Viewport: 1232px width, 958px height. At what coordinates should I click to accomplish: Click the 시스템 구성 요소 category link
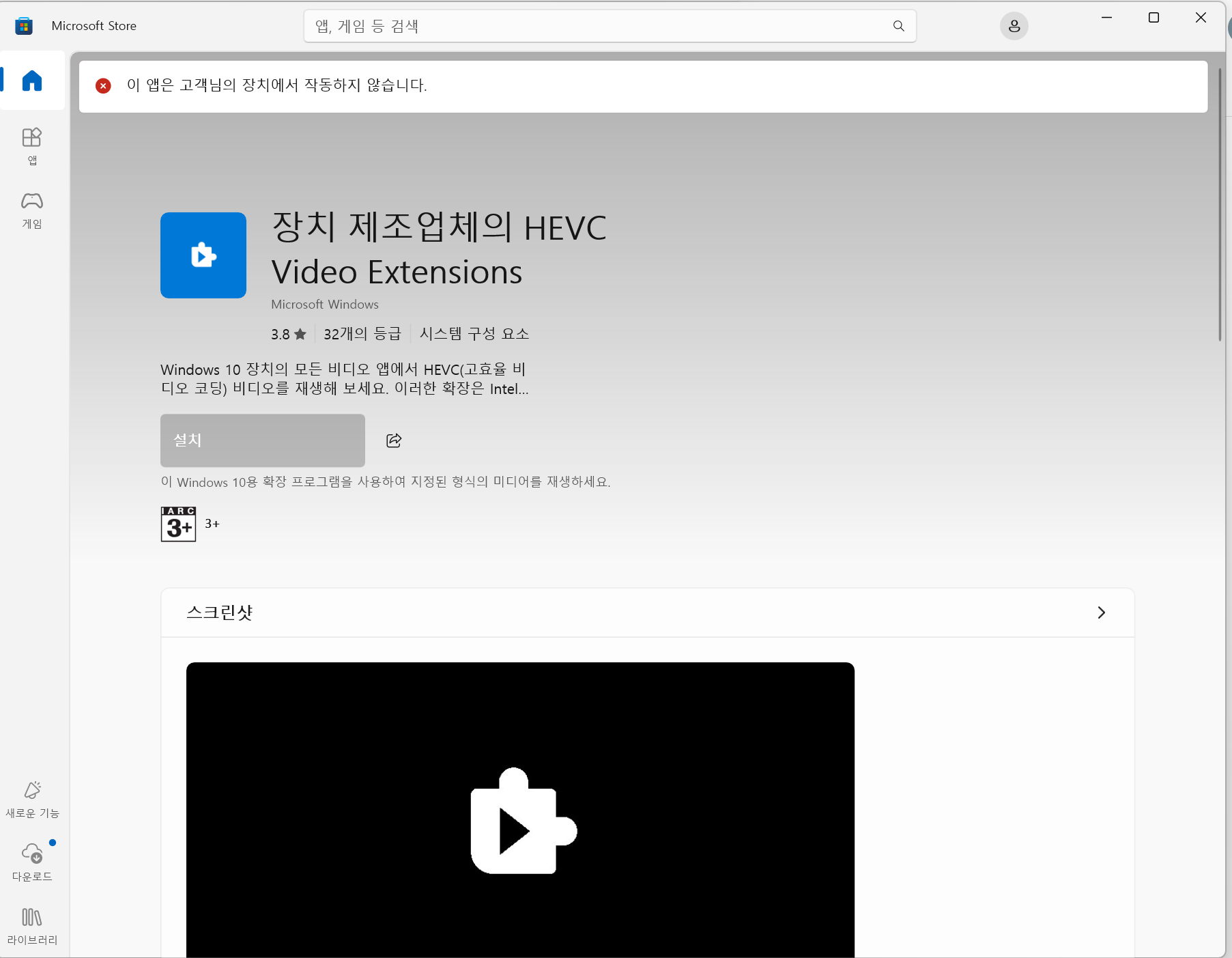click(x=474, y=334)
